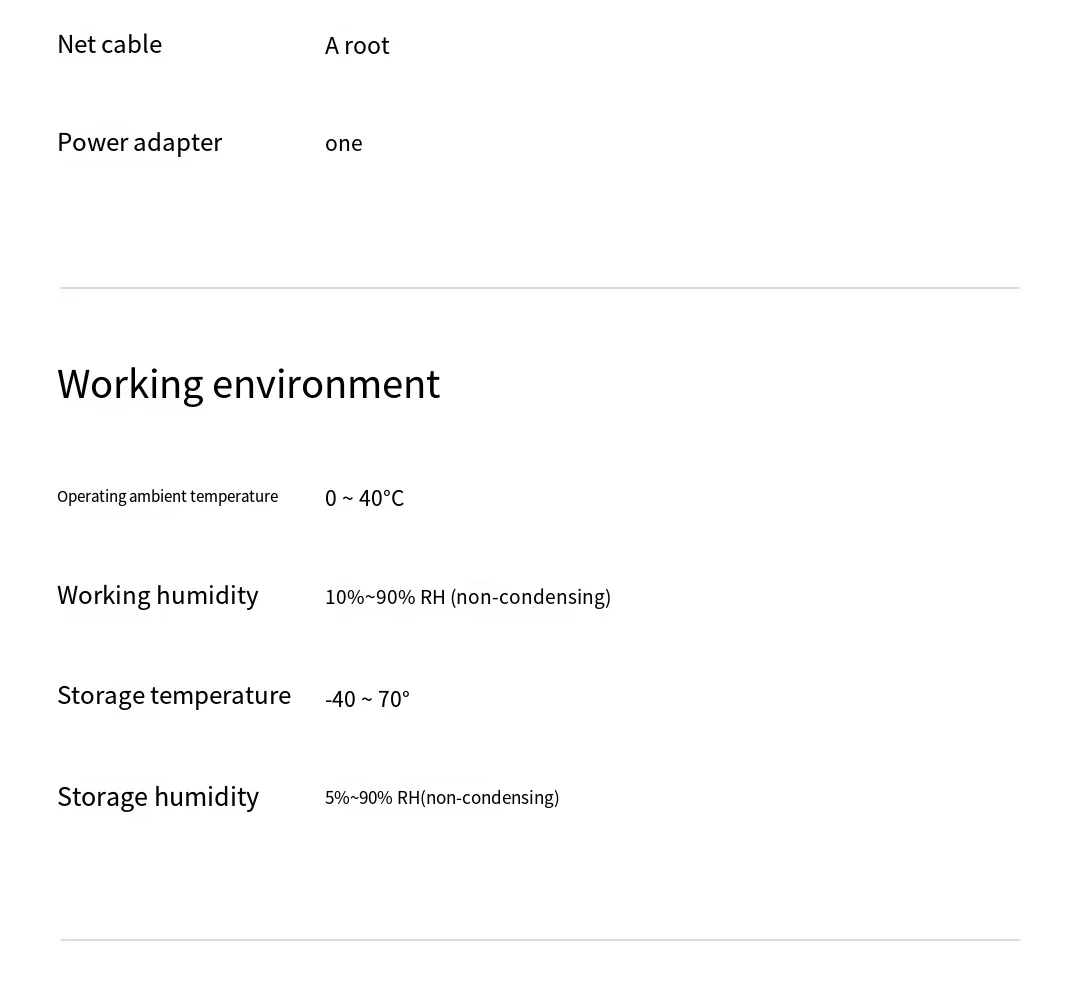The width and height of the screenshot is (1080, 1000).
Task: Click the 'Storage humidity' label
Action: point(158,798)
